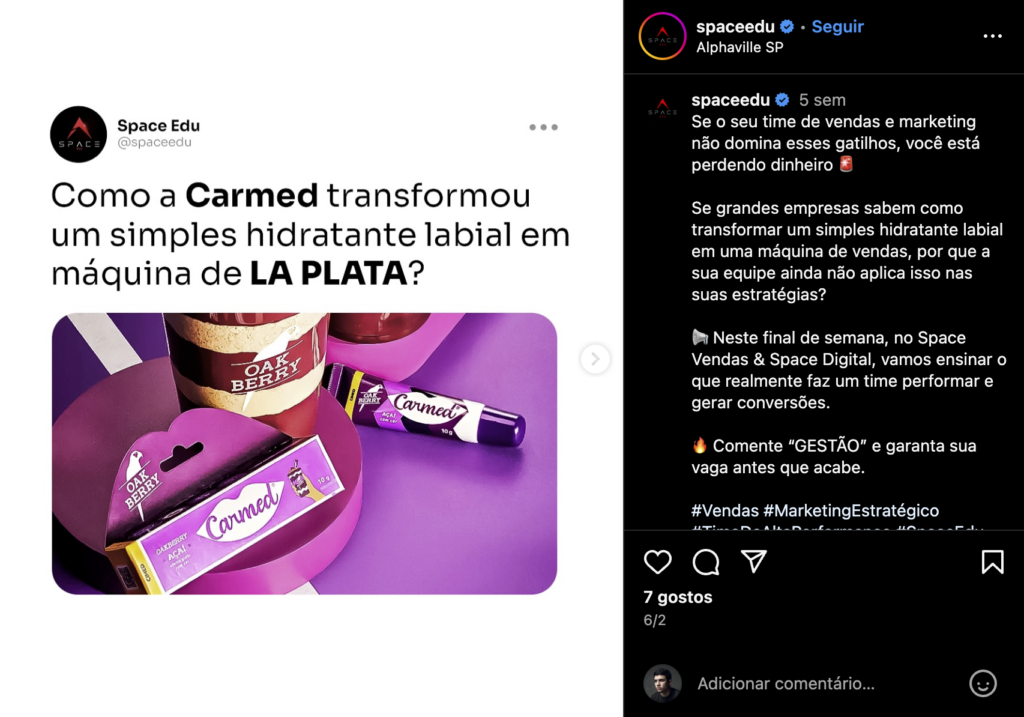Click the Carmed product image

coord(304,454)
